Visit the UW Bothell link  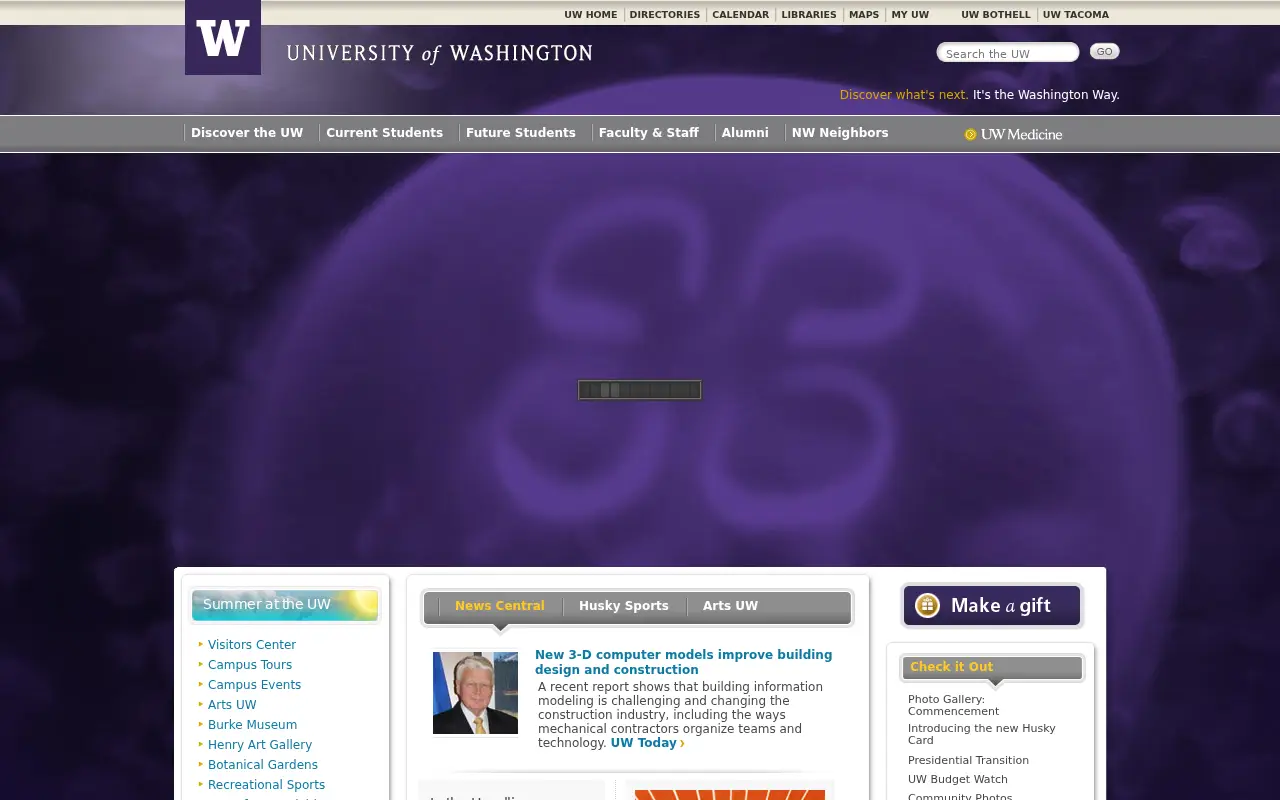996,15
